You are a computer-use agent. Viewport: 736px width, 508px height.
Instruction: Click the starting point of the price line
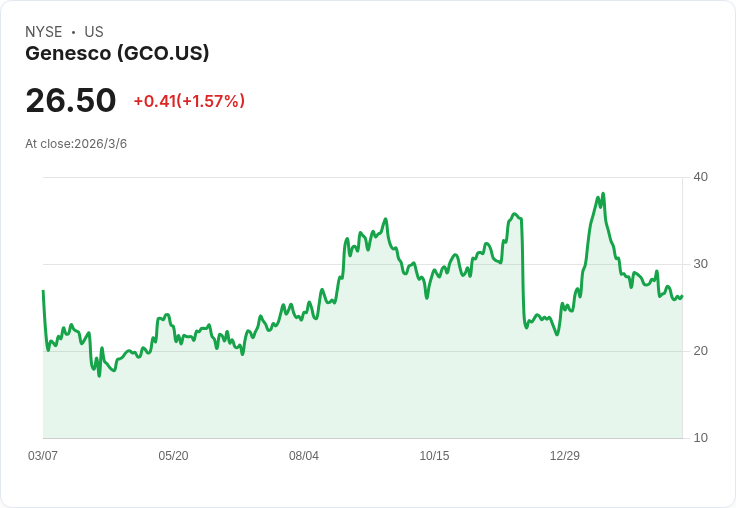point(43,291)
